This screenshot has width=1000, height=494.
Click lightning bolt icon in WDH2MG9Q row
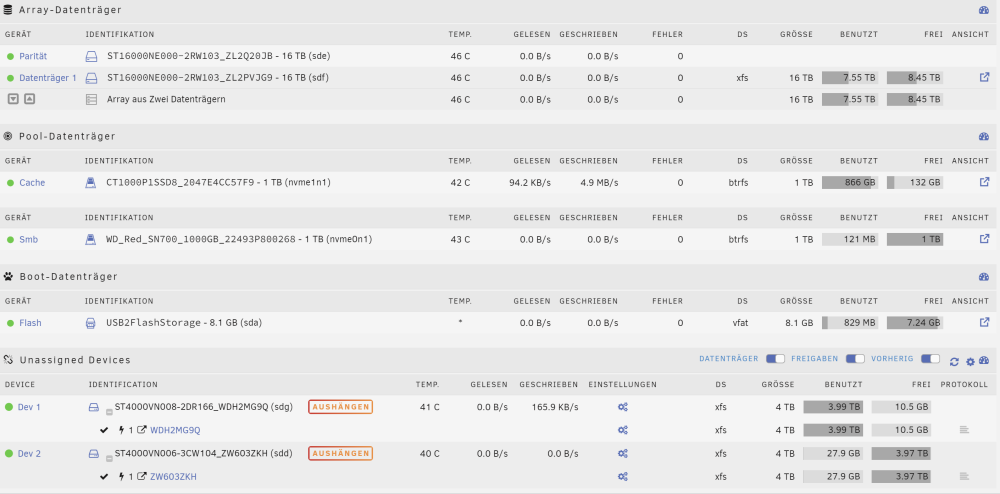pyautogui.click(x=121, y=430)
